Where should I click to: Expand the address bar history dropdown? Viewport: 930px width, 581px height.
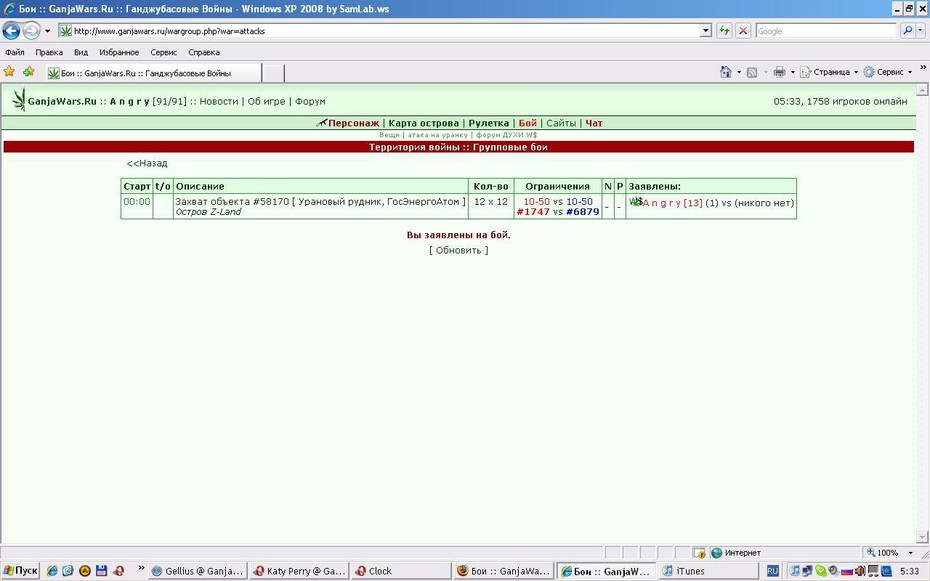pos(705,31)
